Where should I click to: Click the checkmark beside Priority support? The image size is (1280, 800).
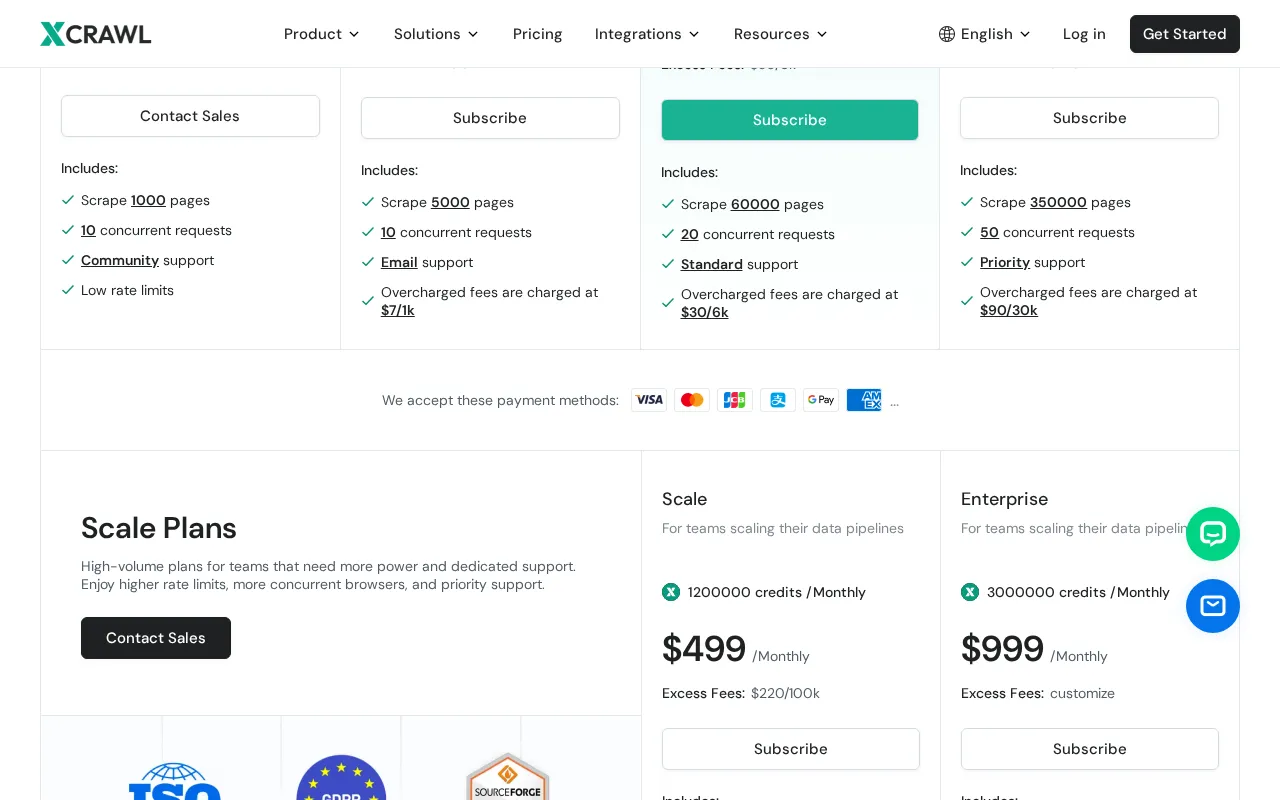[967, 262]
